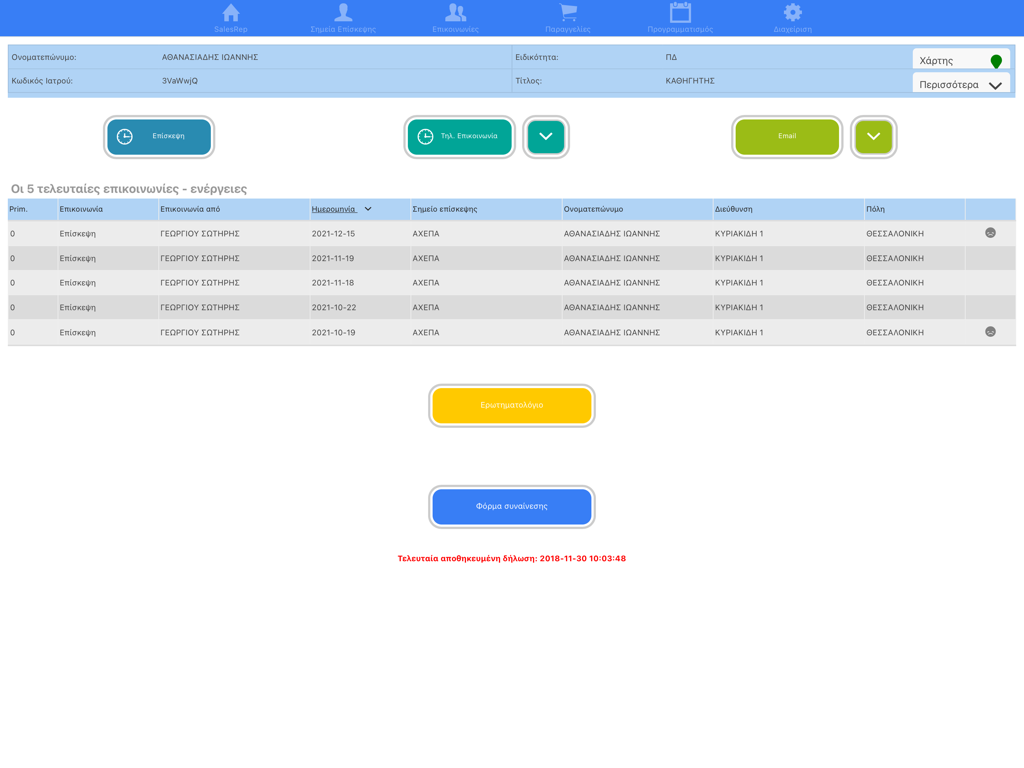The image size is (1024, 768).
Task: Open Παραγγελίες shopping cart icon
Action: (x=568, y=13)
